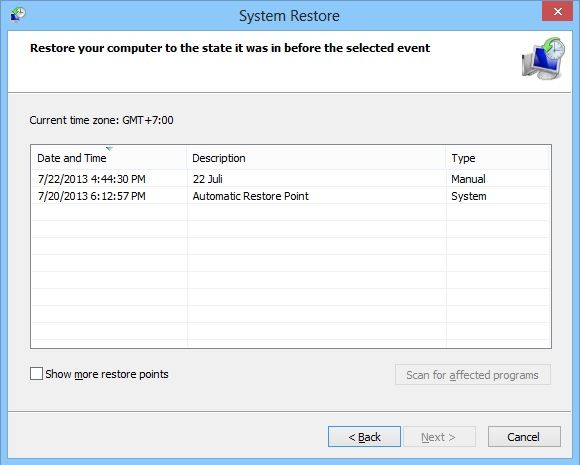Cancel the System Restore wizard

click(x=524, y=437)
